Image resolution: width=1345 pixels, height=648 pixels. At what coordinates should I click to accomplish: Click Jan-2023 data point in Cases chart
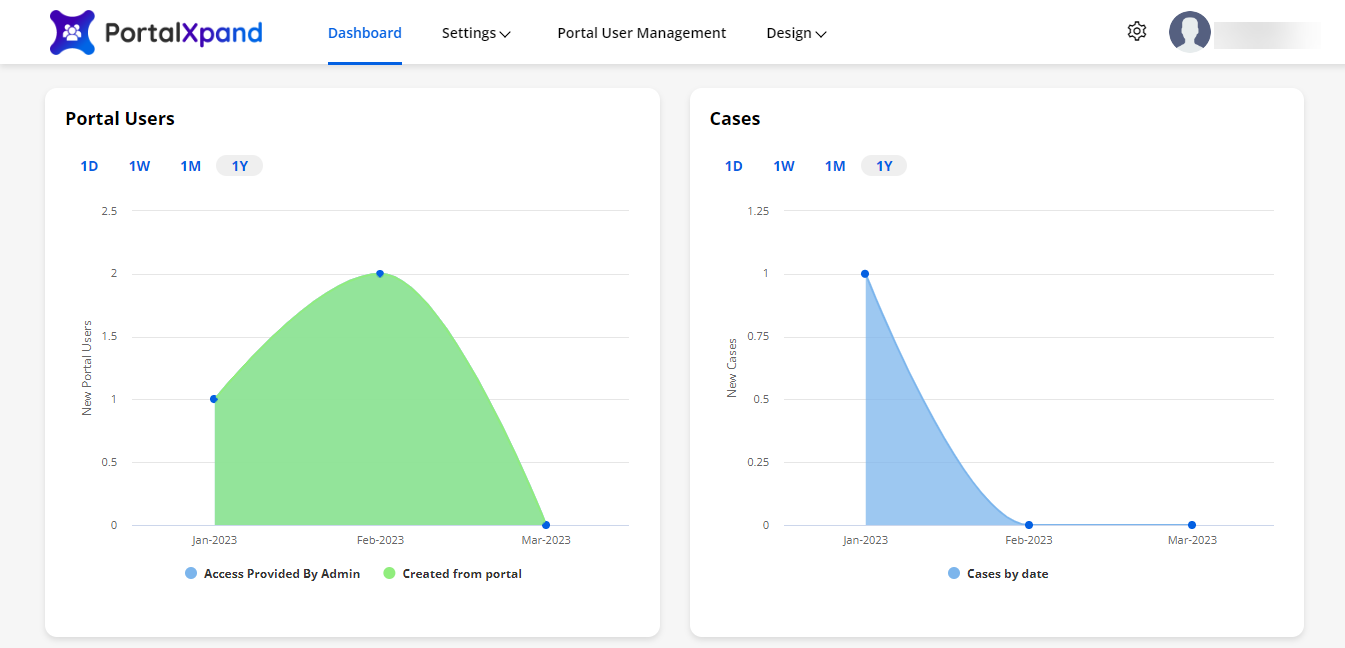[865, 274]
